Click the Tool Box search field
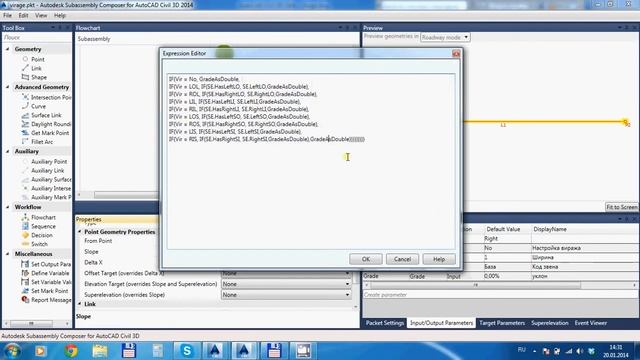Image resolution: width=640 pixels, height=360 pixels. pyautogui.click(x=37, y=38)
